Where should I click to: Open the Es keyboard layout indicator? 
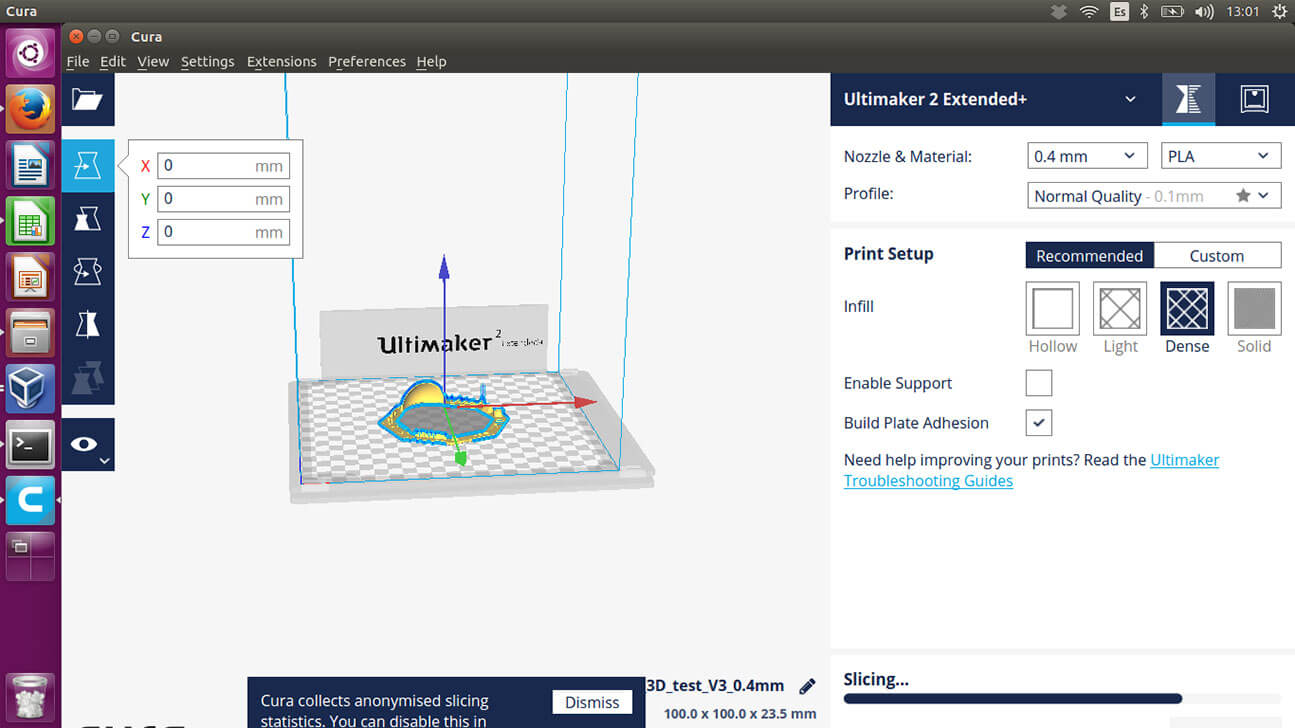(x=1119, y=12)
